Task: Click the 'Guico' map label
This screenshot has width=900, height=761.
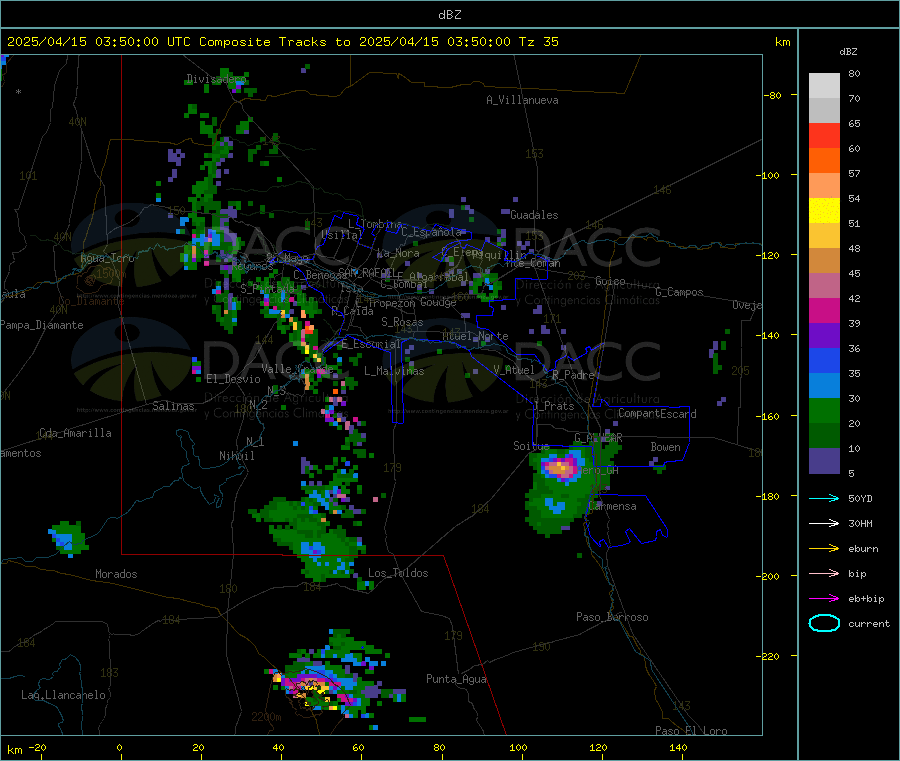Action: pyautogui.click(x=610, y=281)
